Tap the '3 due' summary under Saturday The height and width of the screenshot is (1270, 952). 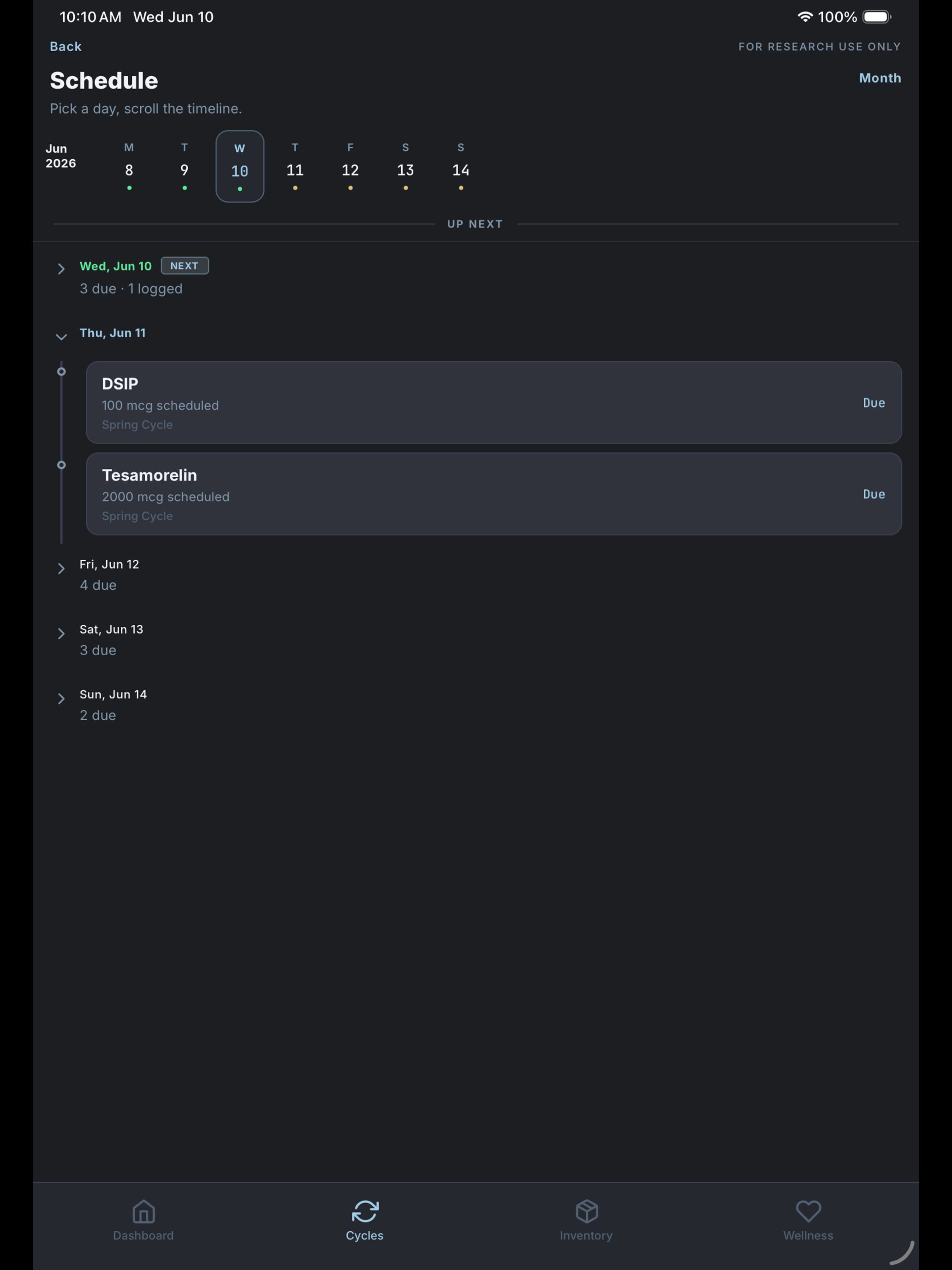tap(98, 650)
